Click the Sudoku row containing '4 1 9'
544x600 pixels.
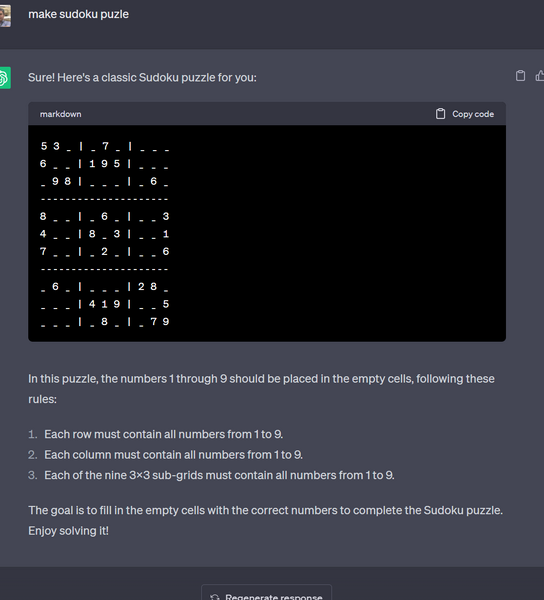click(104, 304)
